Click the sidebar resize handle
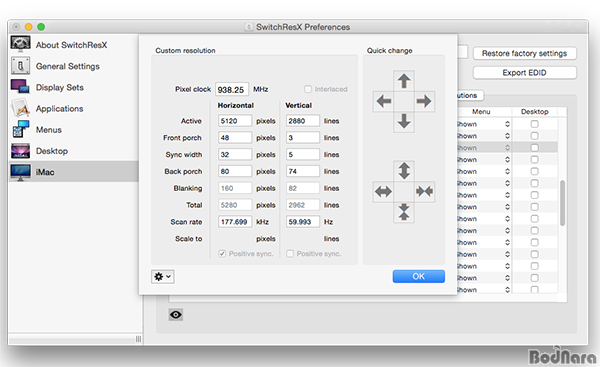 [x=139, y=339]
